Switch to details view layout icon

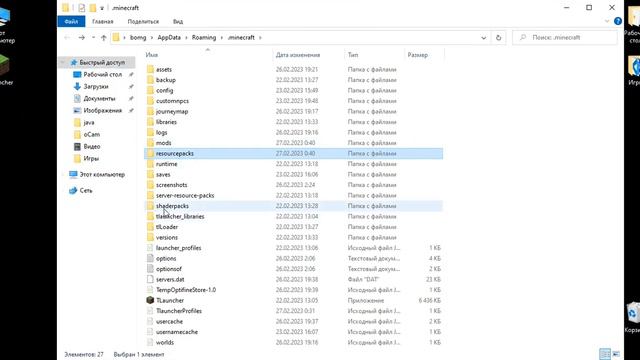click(x=605, y=354)
